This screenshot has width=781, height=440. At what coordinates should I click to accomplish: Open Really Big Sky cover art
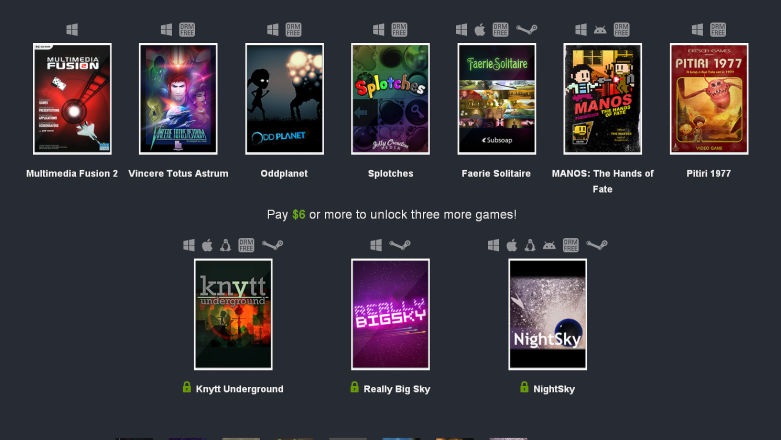(390, 314)
